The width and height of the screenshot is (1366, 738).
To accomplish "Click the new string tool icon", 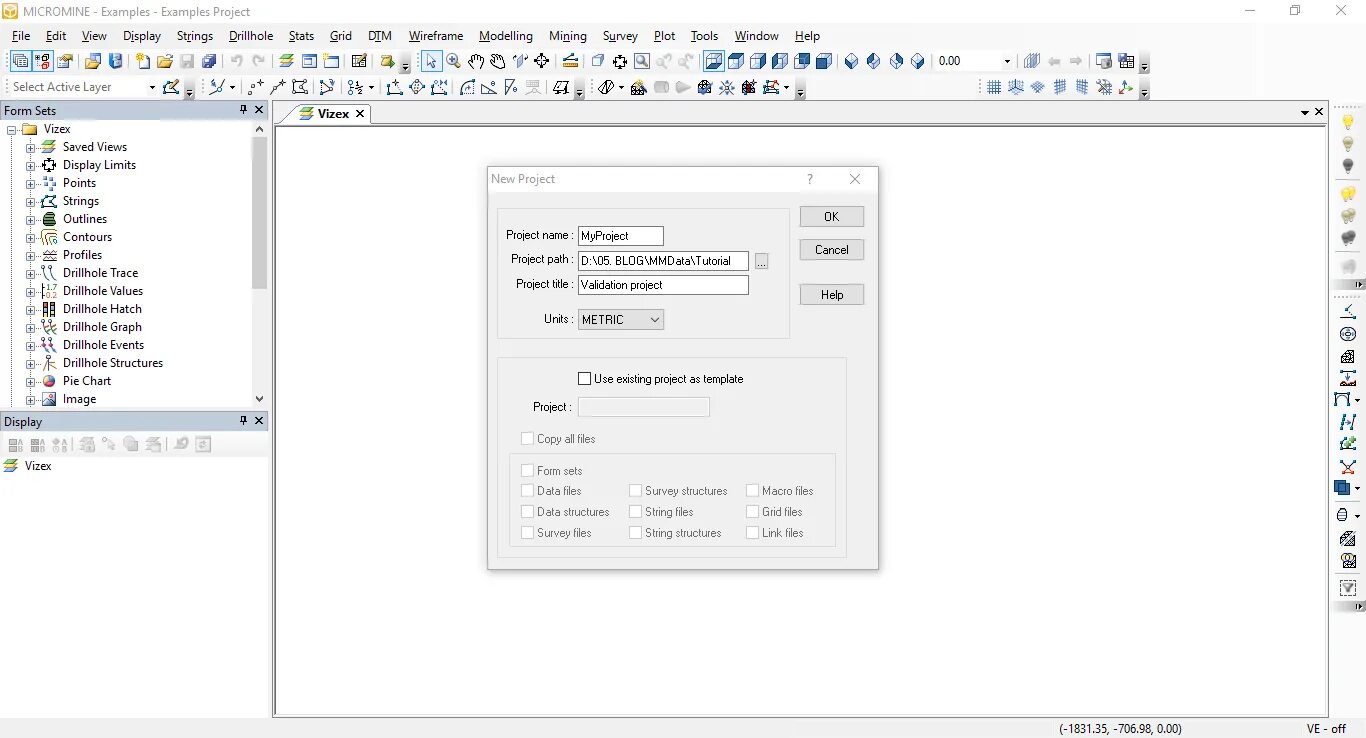I will pos(278,87).
